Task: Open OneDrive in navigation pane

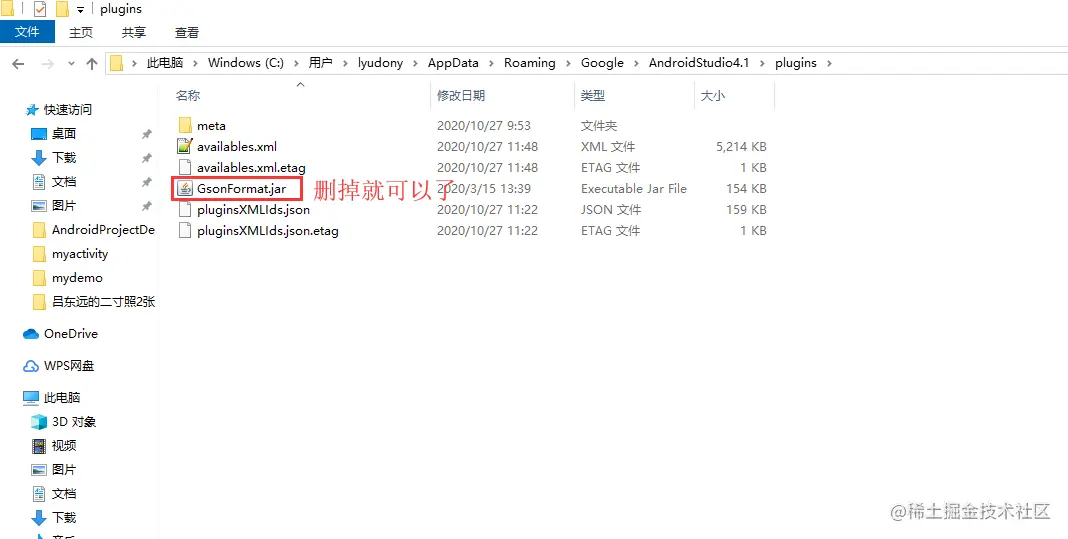Action: pos(71,334)
